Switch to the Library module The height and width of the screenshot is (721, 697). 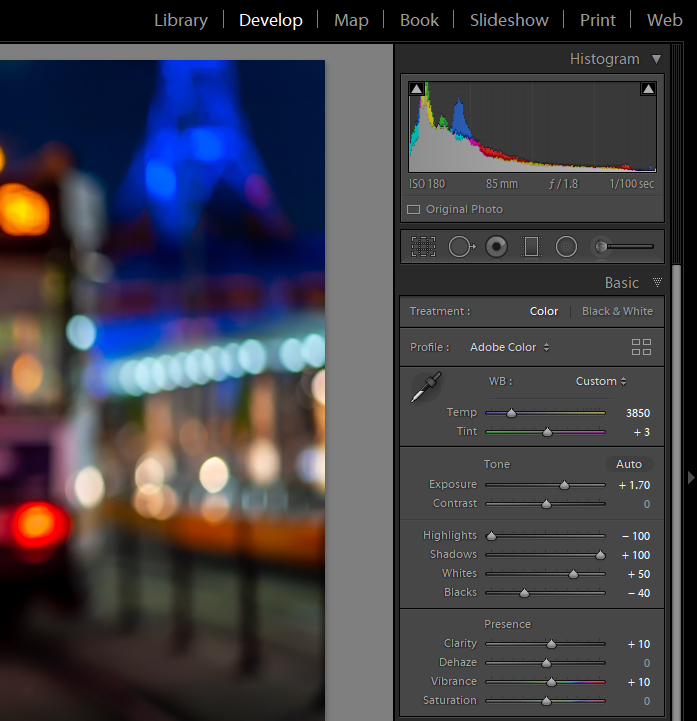pos(181,20)
